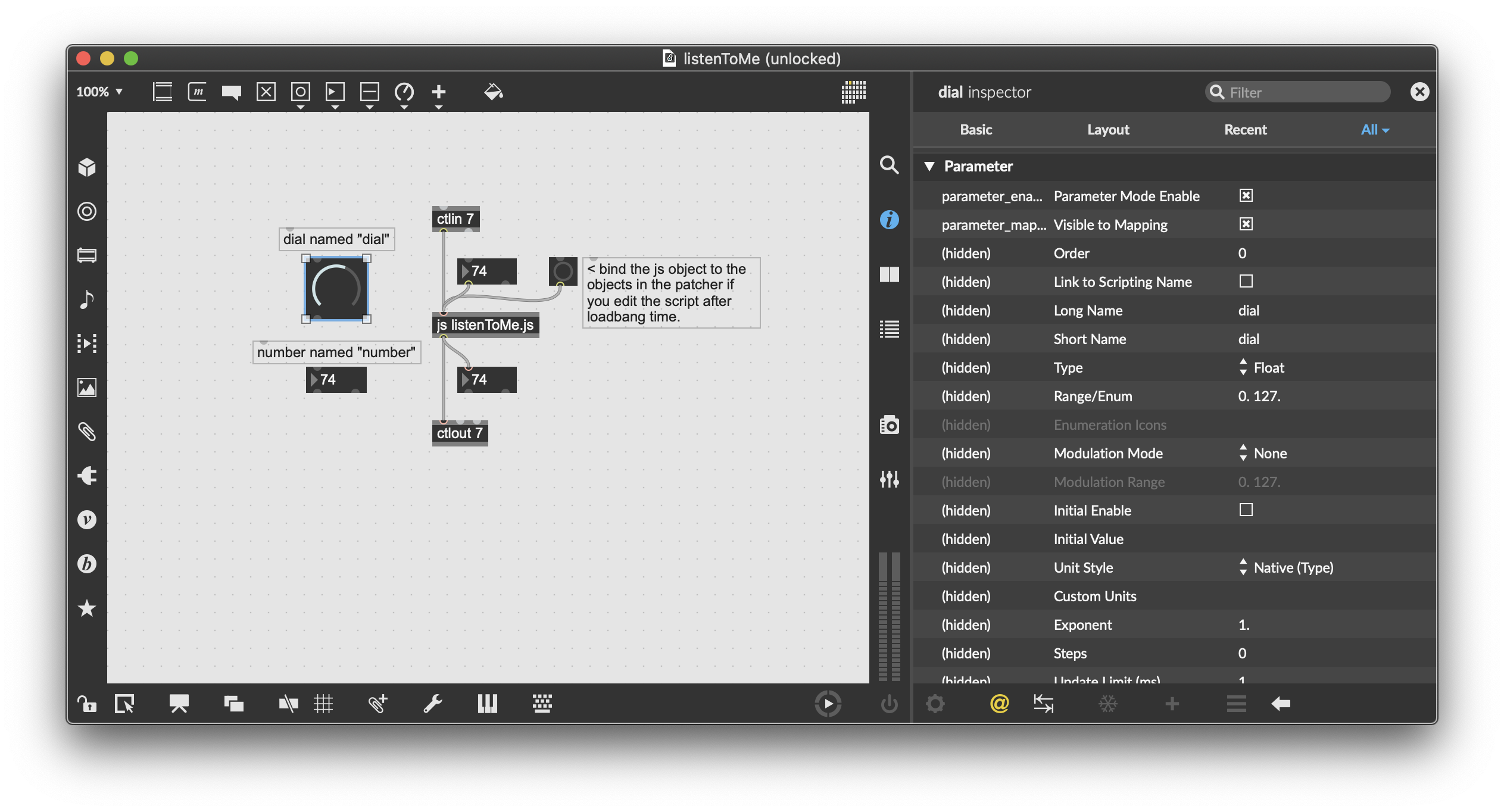Switch to the Basic inspector tab
The height and width of the screenshot is (812, 1504).
pos(976,129)
